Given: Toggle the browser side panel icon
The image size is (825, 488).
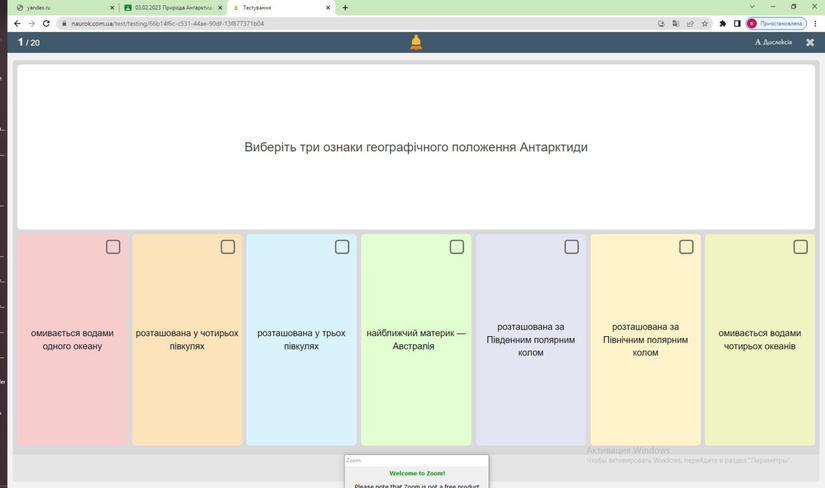Looking at the screenshot, I should 737,24.
